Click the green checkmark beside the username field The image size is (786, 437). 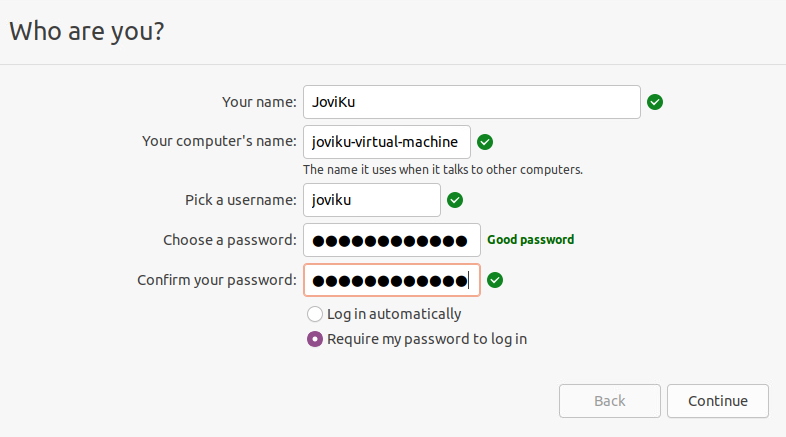tap(455, 200)
